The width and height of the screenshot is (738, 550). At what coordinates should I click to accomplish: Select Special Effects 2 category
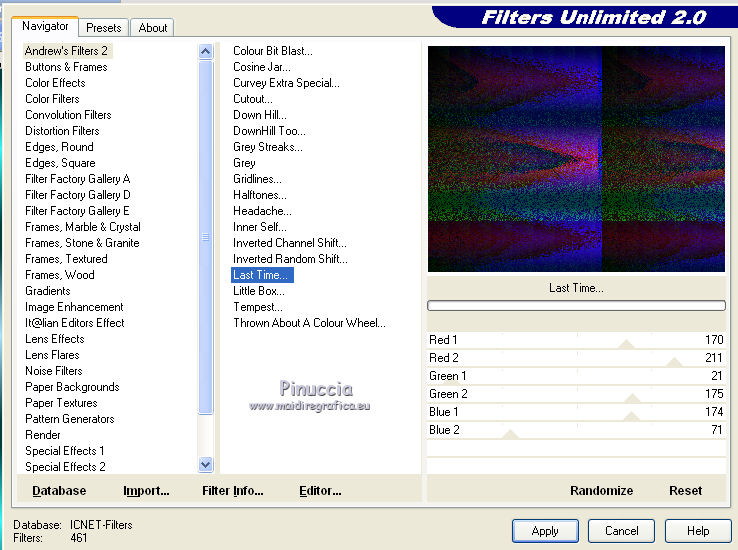65,467
